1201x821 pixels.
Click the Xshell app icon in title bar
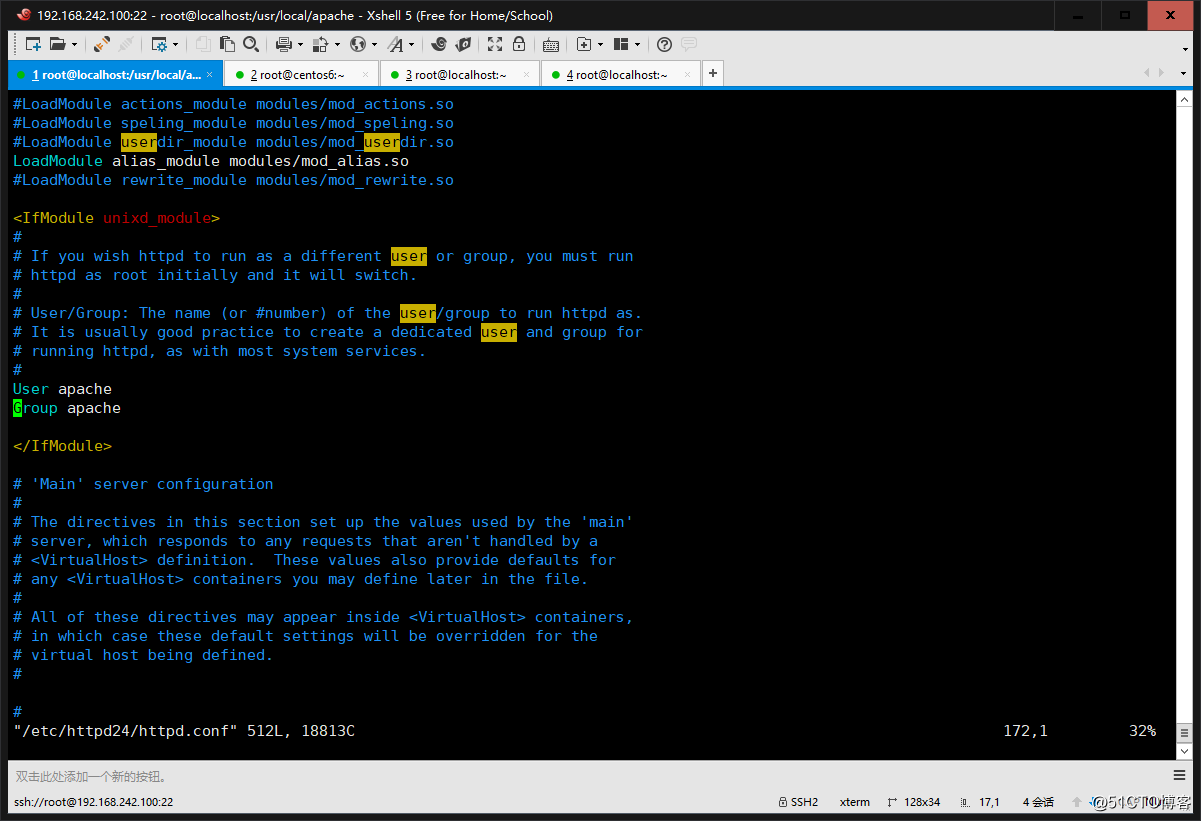point(23,15)
